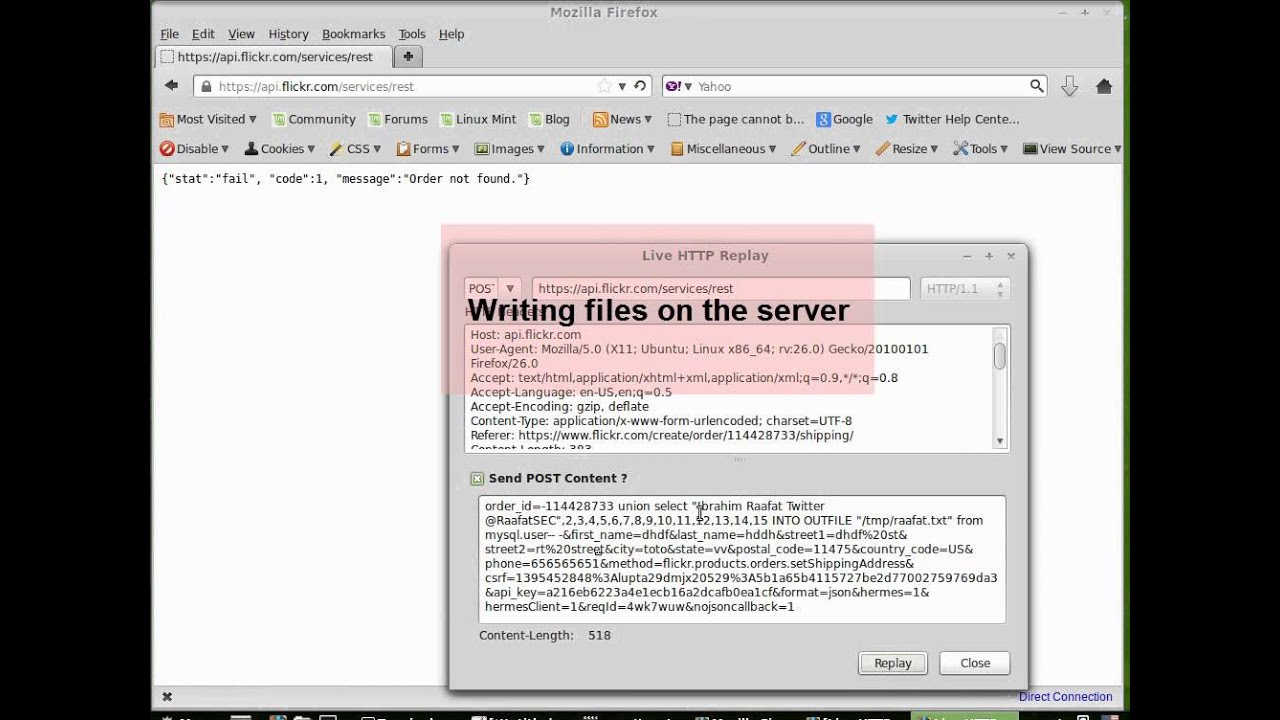The height and width of the screenshot is (720, 1280).
Task: Open the Twitter Help Center bookmark
Action: [952, 119]
